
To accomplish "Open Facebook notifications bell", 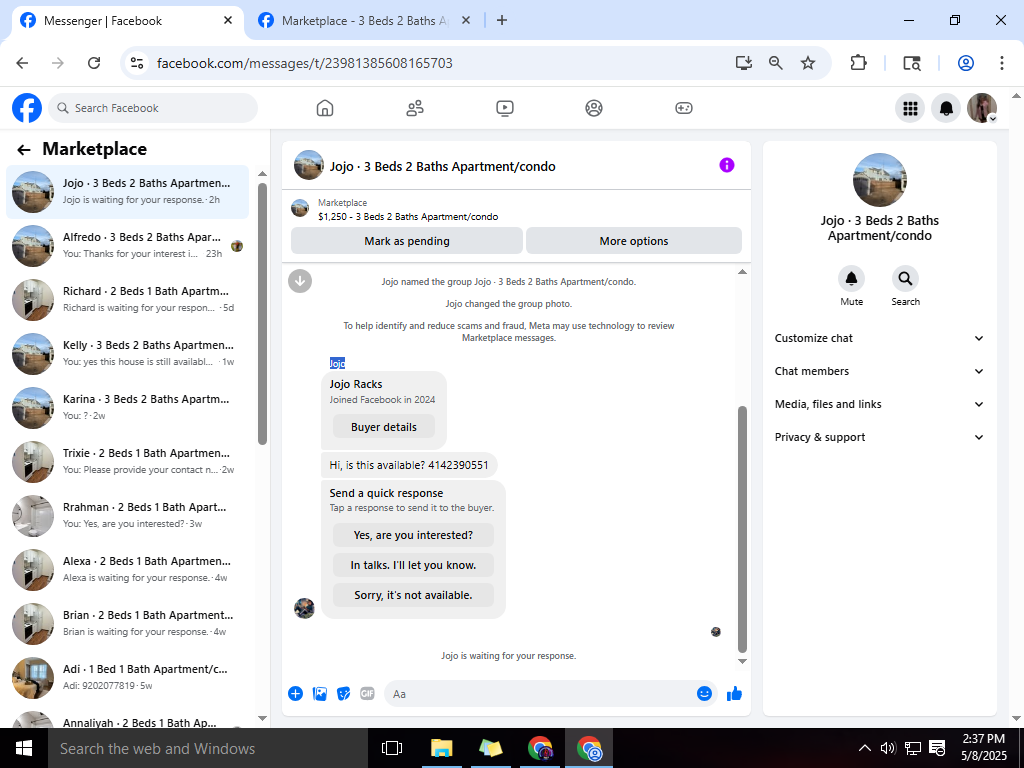I will coord(946,108).
